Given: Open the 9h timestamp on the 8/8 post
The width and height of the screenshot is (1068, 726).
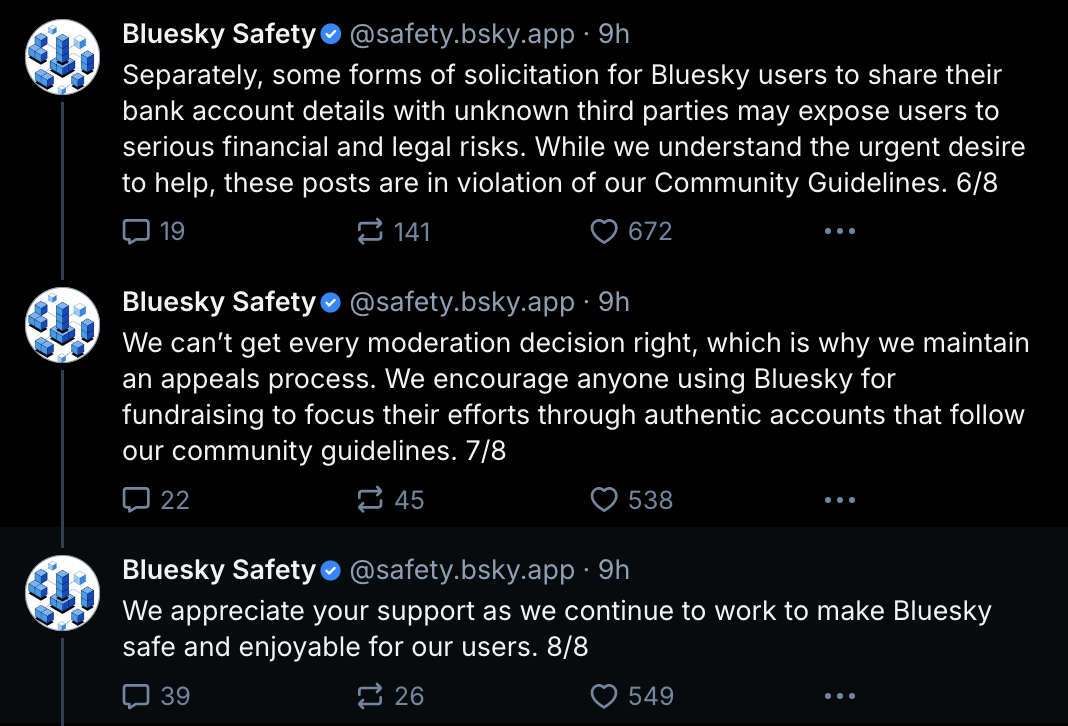Looking at the screenshot, I should point(614,570).
